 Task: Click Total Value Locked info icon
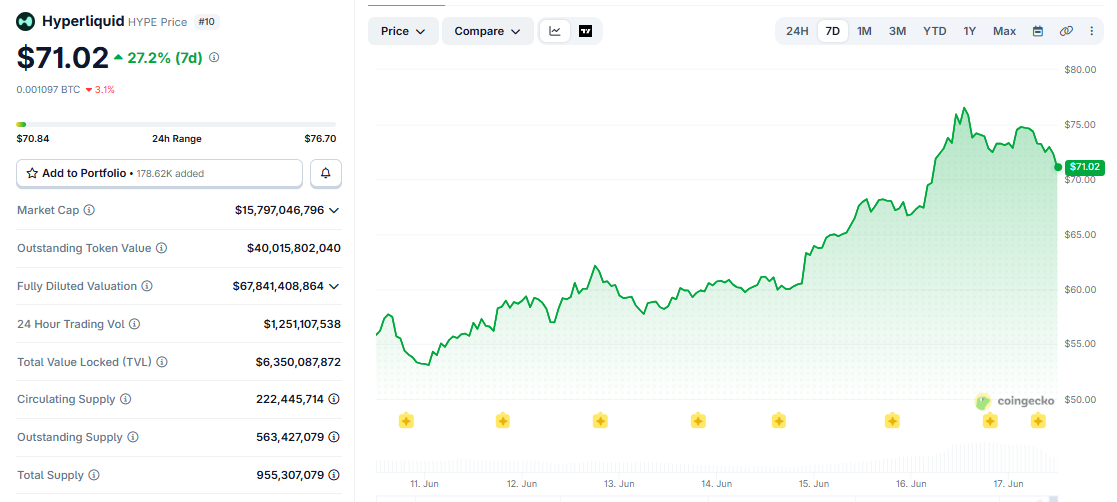coord(162,362)
